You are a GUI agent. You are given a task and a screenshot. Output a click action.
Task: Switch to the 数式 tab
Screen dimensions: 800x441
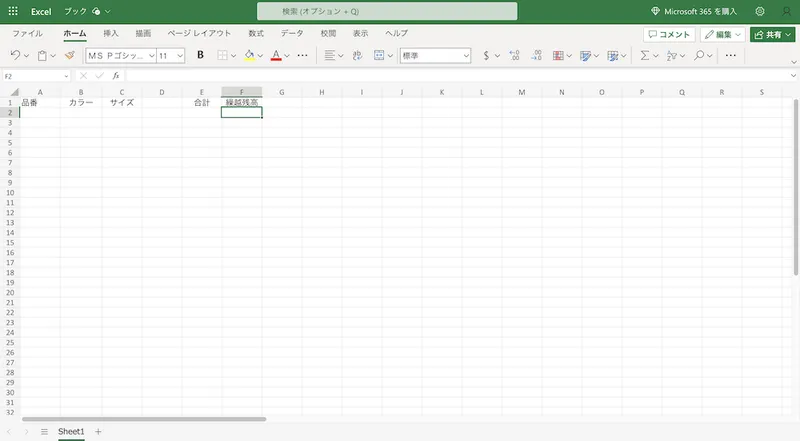[256, 33]
